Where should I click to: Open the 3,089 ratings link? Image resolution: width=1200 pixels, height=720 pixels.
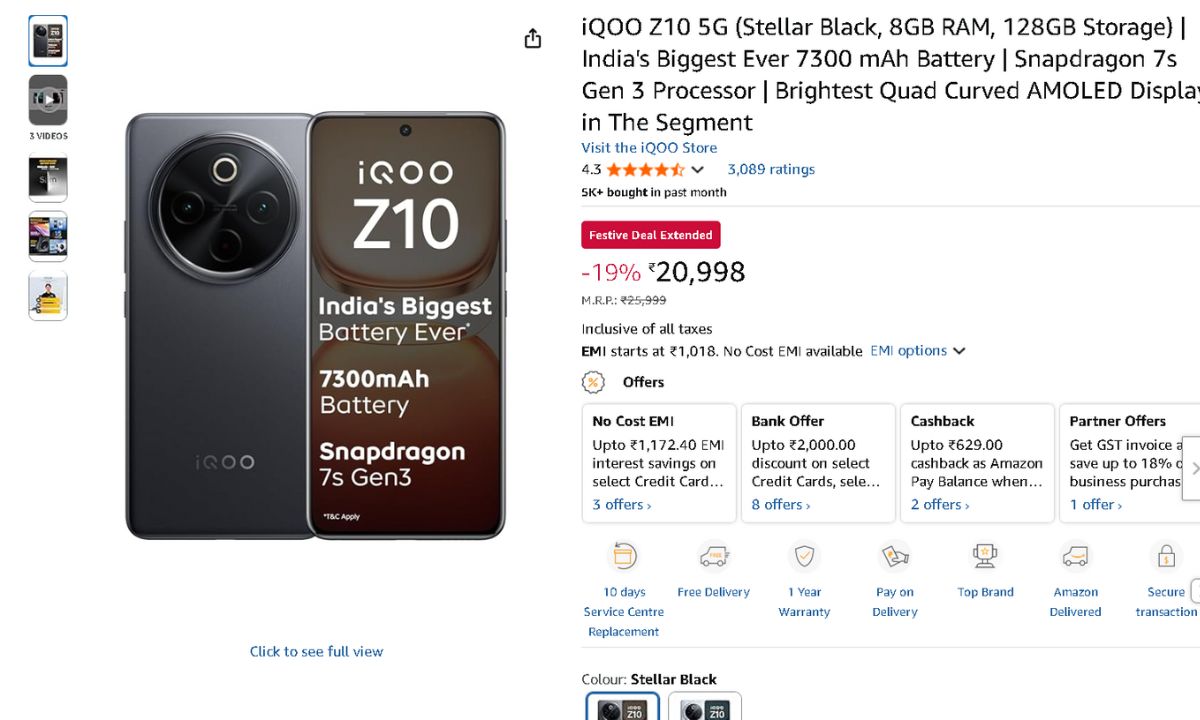click(x=771, y=170)
